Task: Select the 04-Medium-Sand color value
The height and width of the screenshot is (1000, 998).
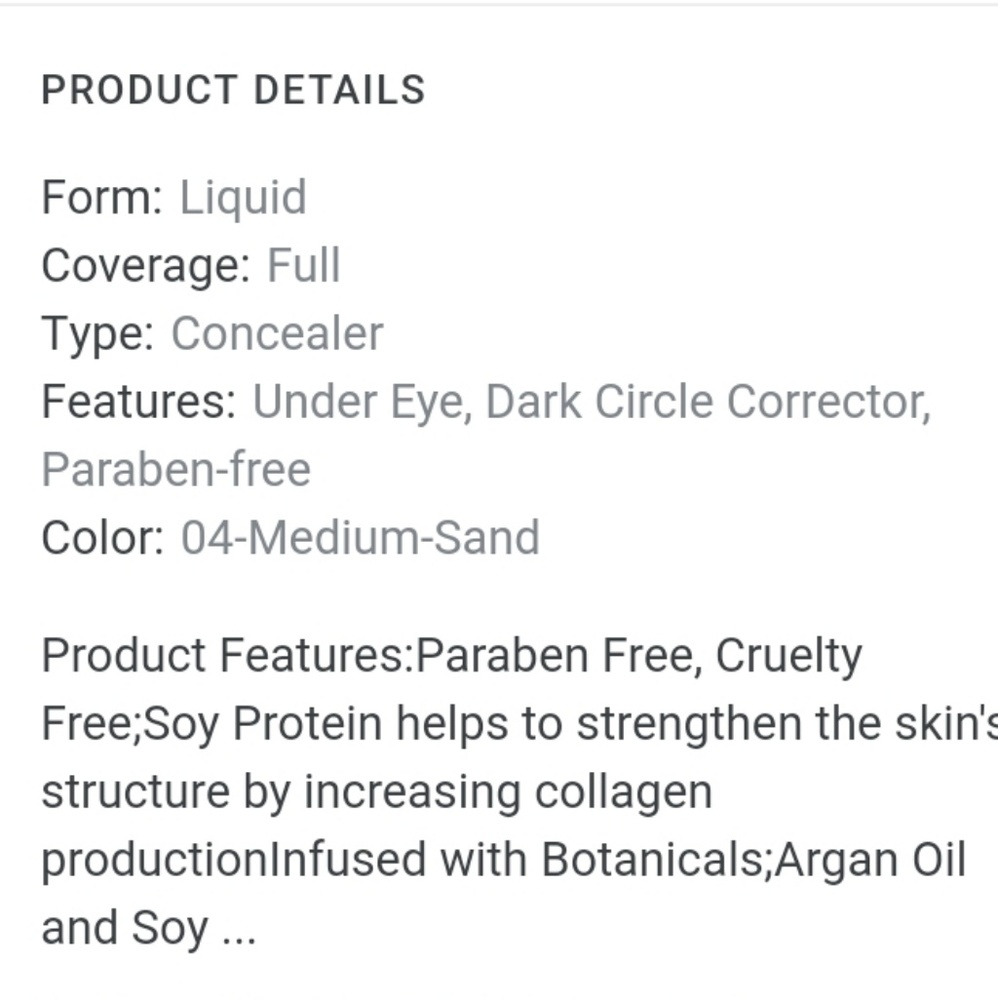Action: [x=360, y=538]
